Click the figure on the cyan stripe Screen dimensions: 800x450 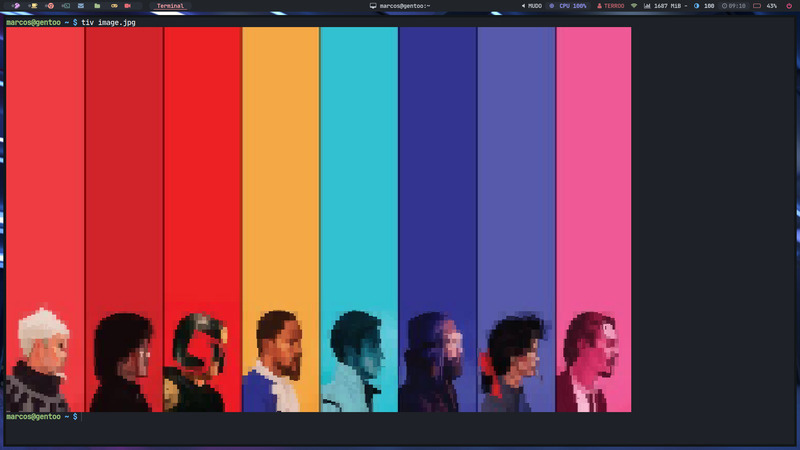coord(352,361)
